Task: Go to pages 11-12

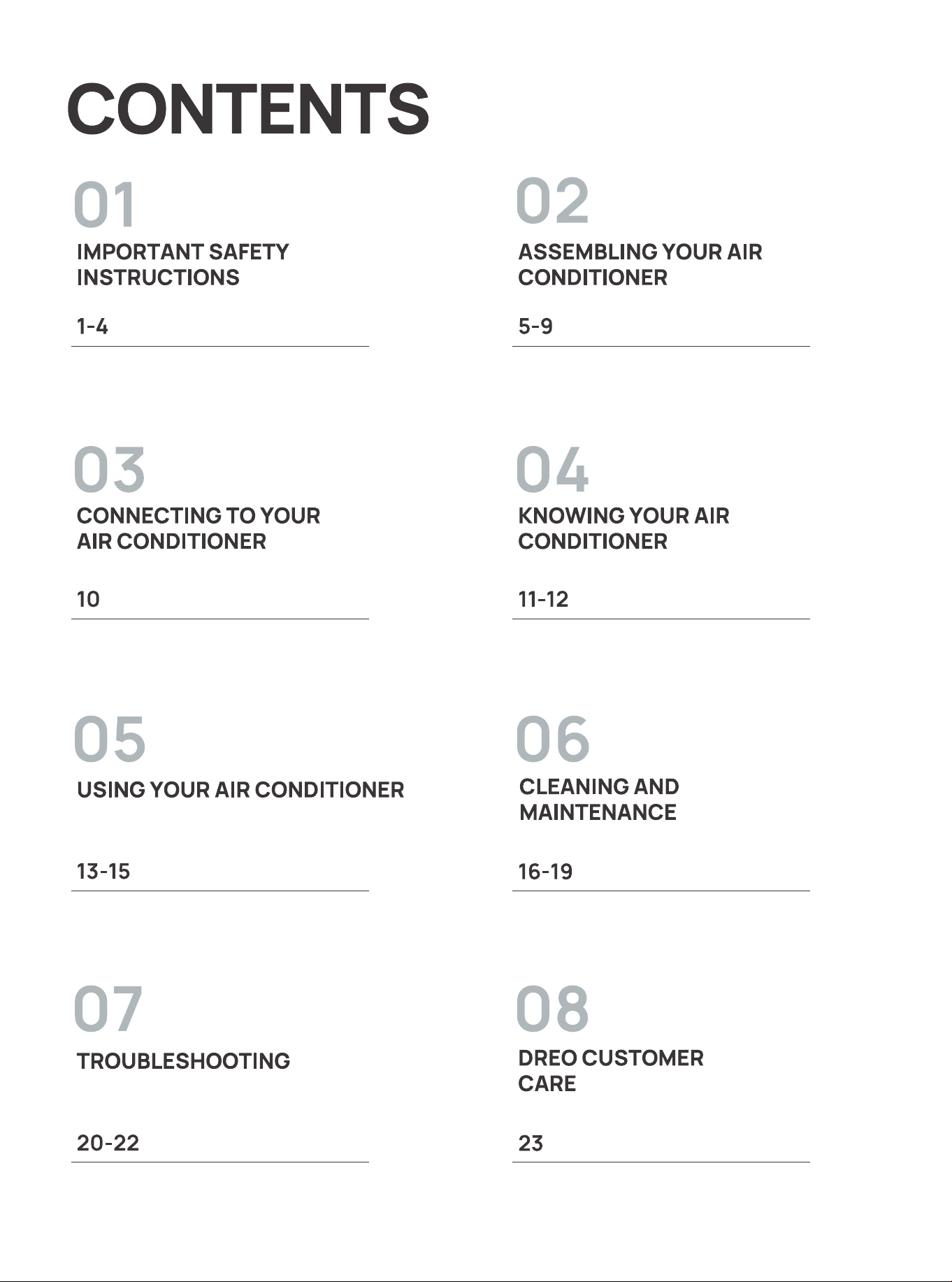Action: [543, 599]
